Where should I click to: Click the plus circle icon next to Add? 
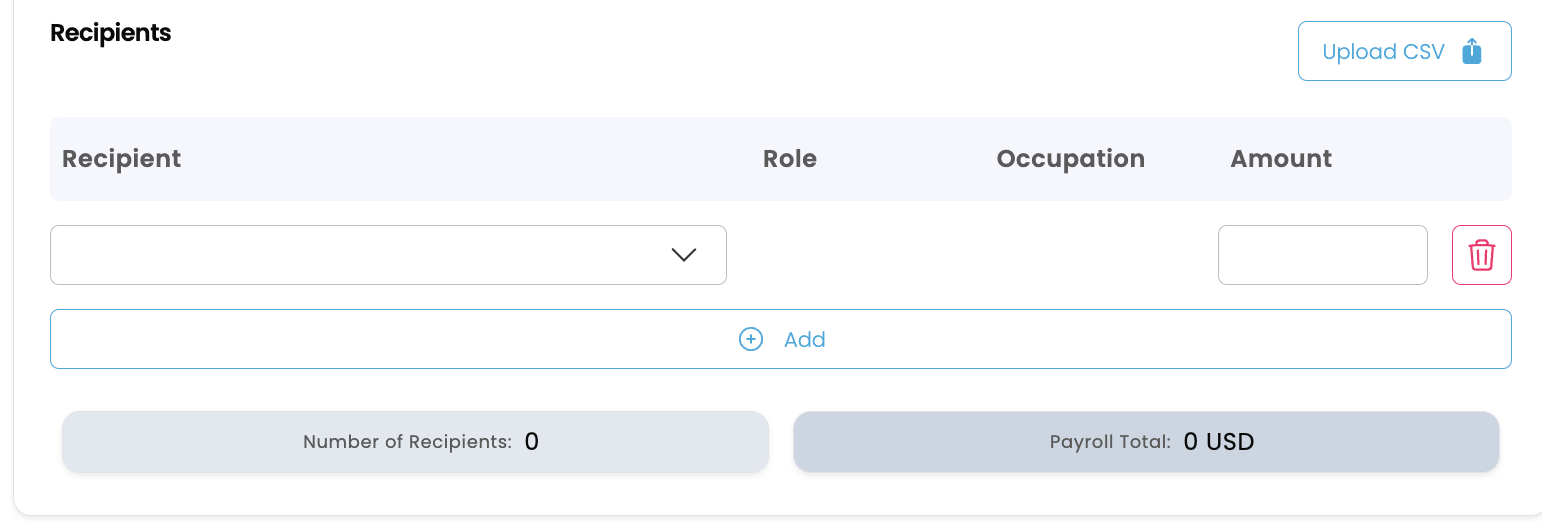[750, 339]
